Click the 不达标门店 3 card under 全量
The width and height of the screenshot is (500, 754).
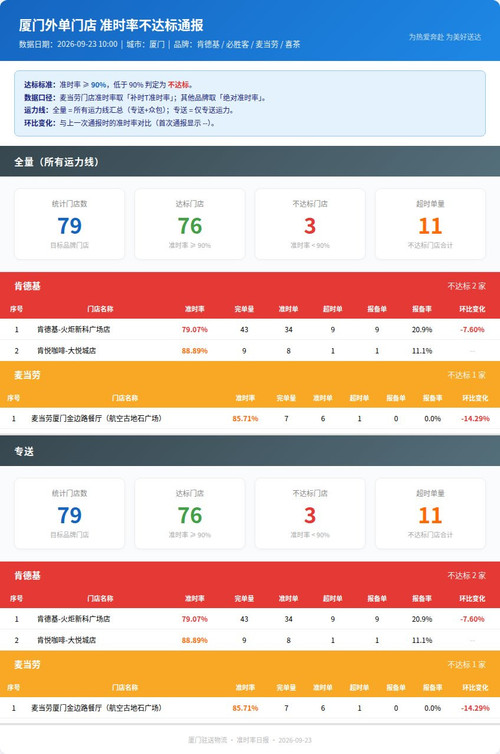[x=310, y=224]
